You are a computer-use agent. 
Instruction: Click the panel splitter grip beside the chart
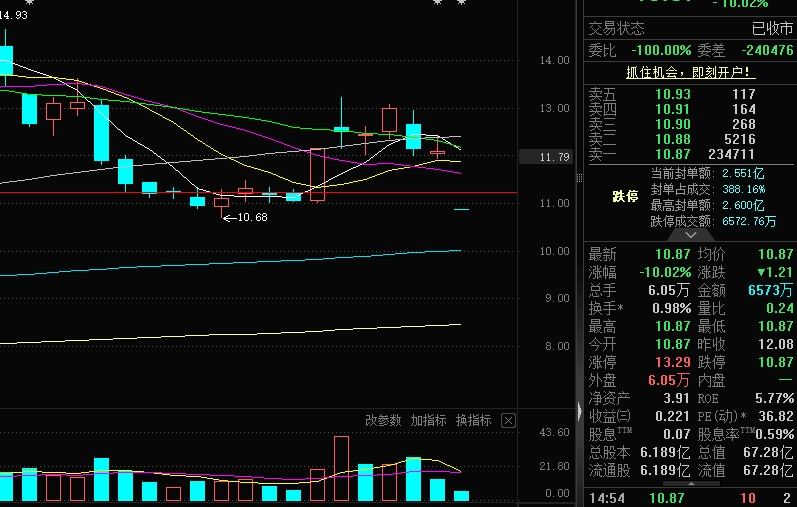tap(579, 178)
